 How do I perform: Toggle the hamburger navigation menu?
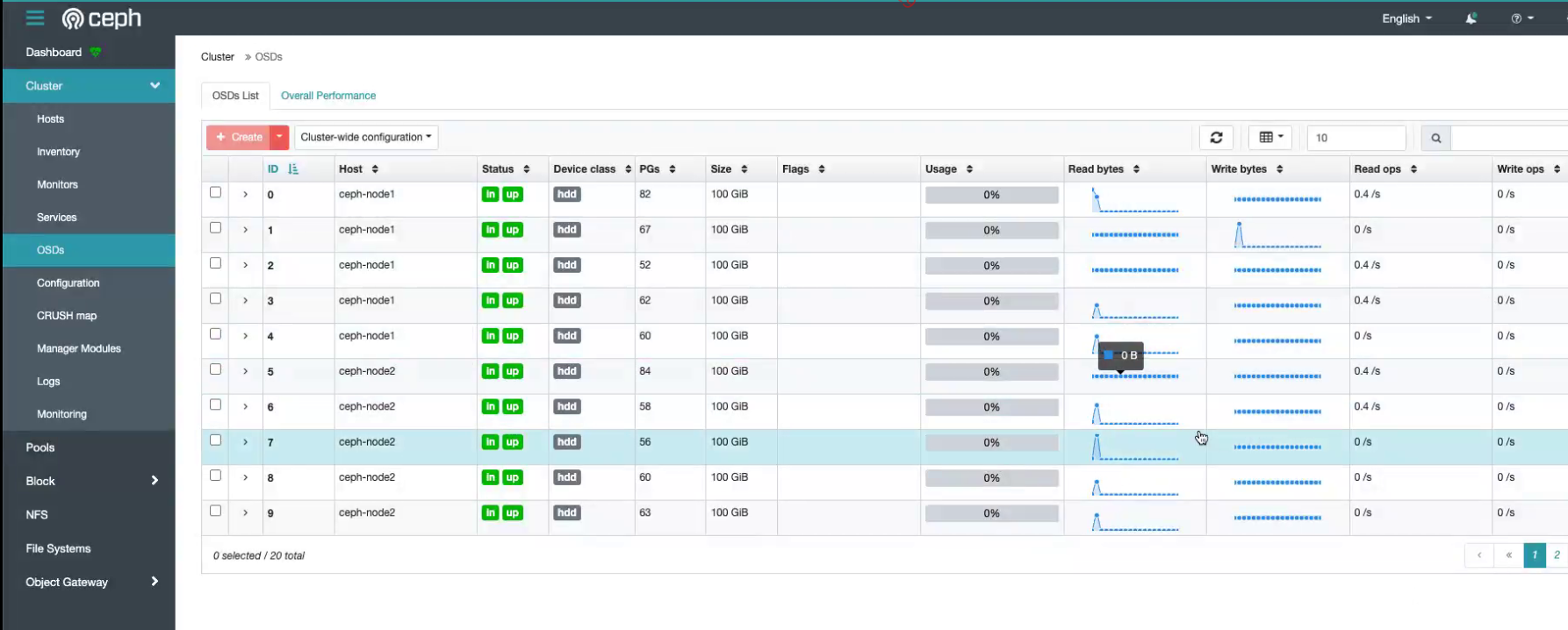pos(35,18)
